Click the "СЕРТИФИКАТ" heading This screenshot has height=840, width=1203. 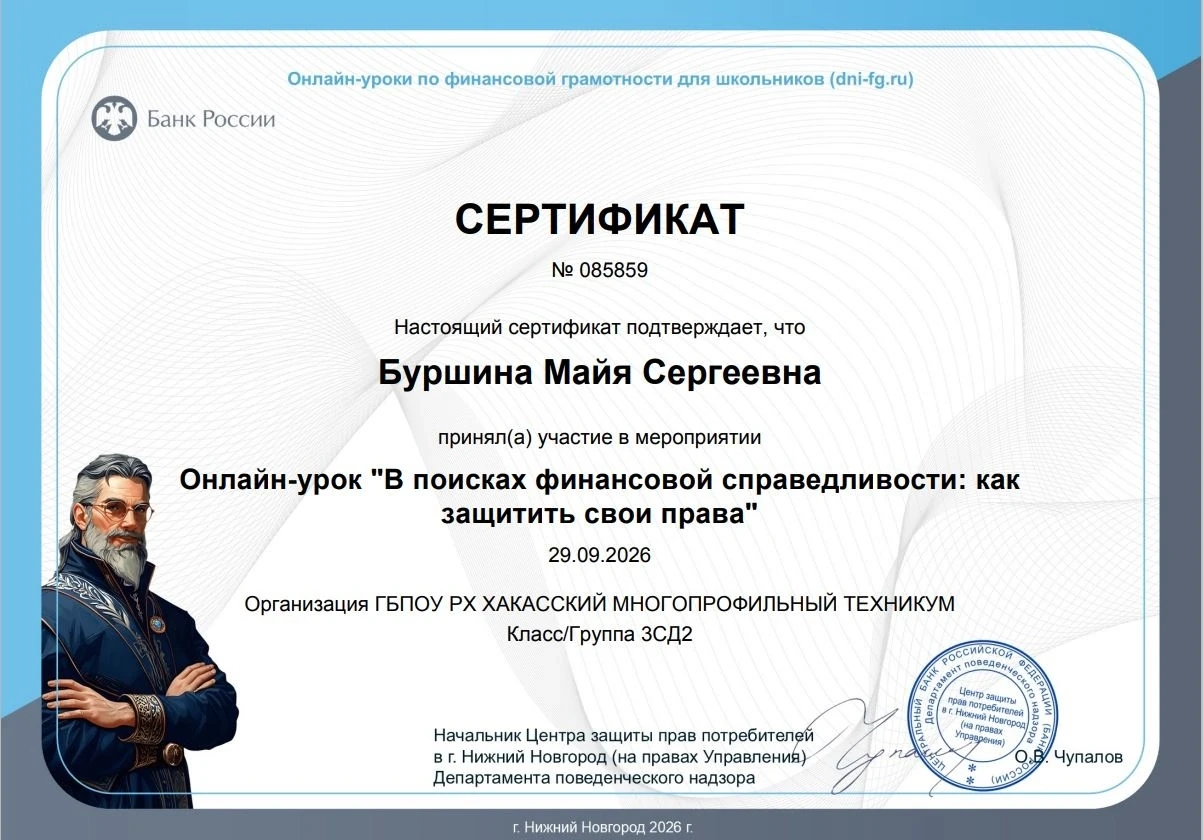click(x=600, y=219)
